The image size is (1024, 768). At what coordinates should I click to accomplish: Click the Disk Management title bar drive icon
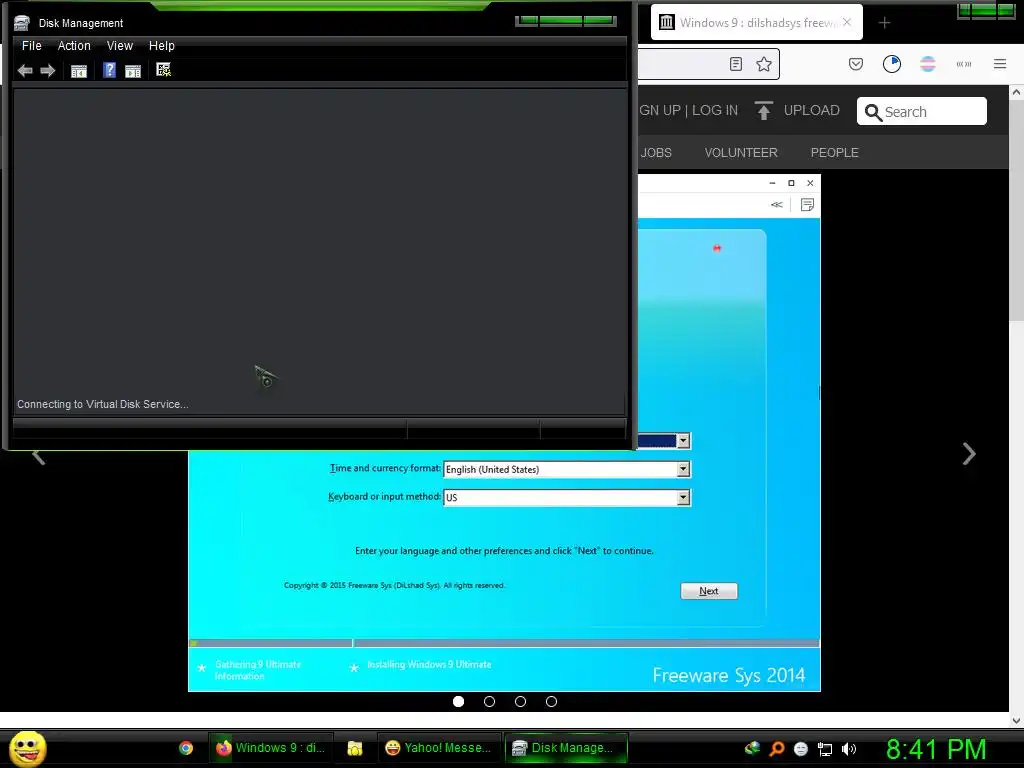tap(22, 23)
